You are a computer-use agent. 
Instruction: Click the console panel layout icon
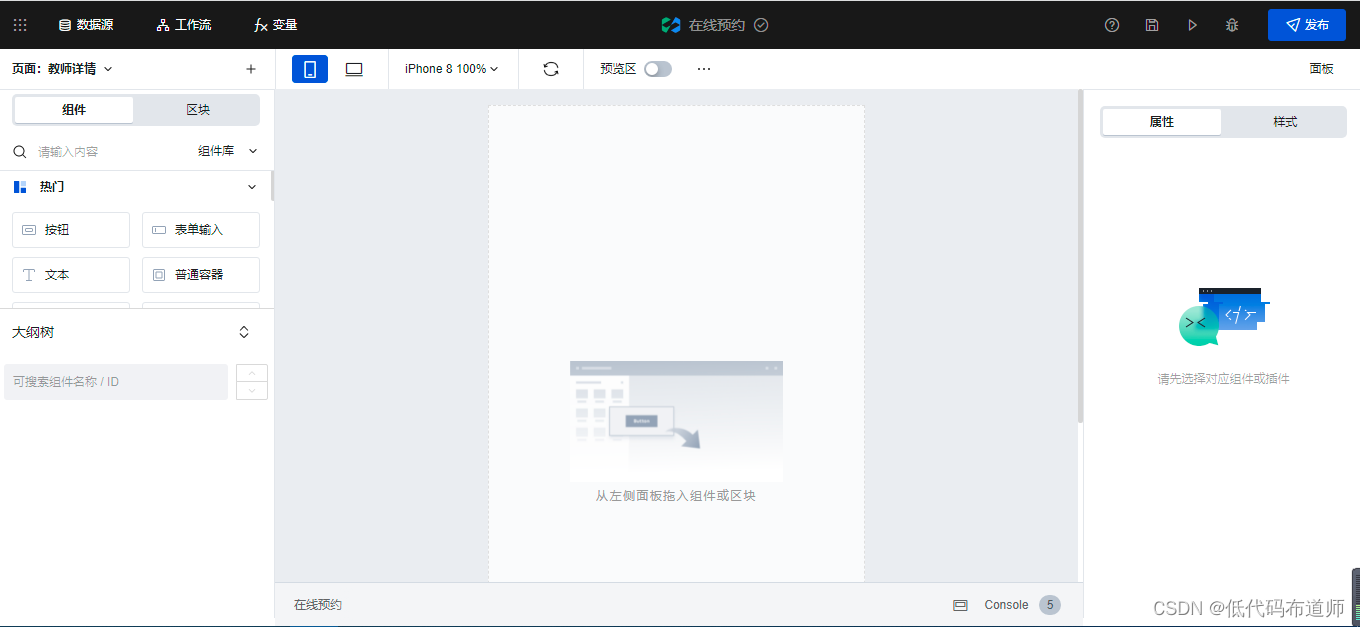[960, 605]
